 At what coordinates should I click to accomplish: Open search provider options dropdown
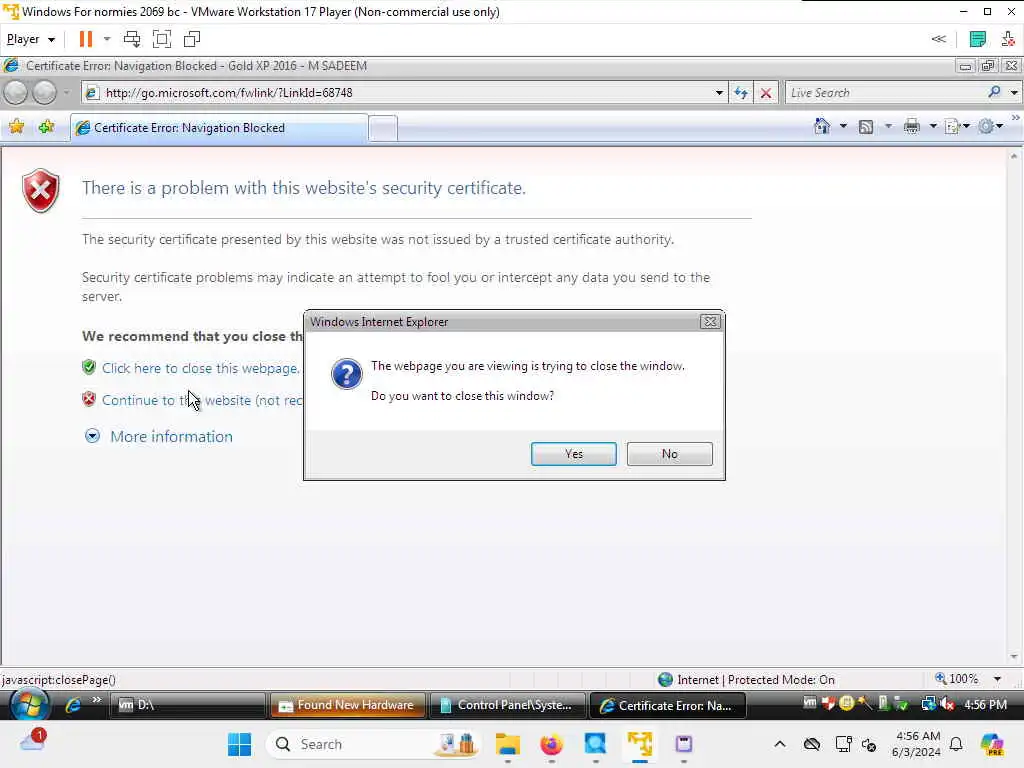tap(1014, 93)
